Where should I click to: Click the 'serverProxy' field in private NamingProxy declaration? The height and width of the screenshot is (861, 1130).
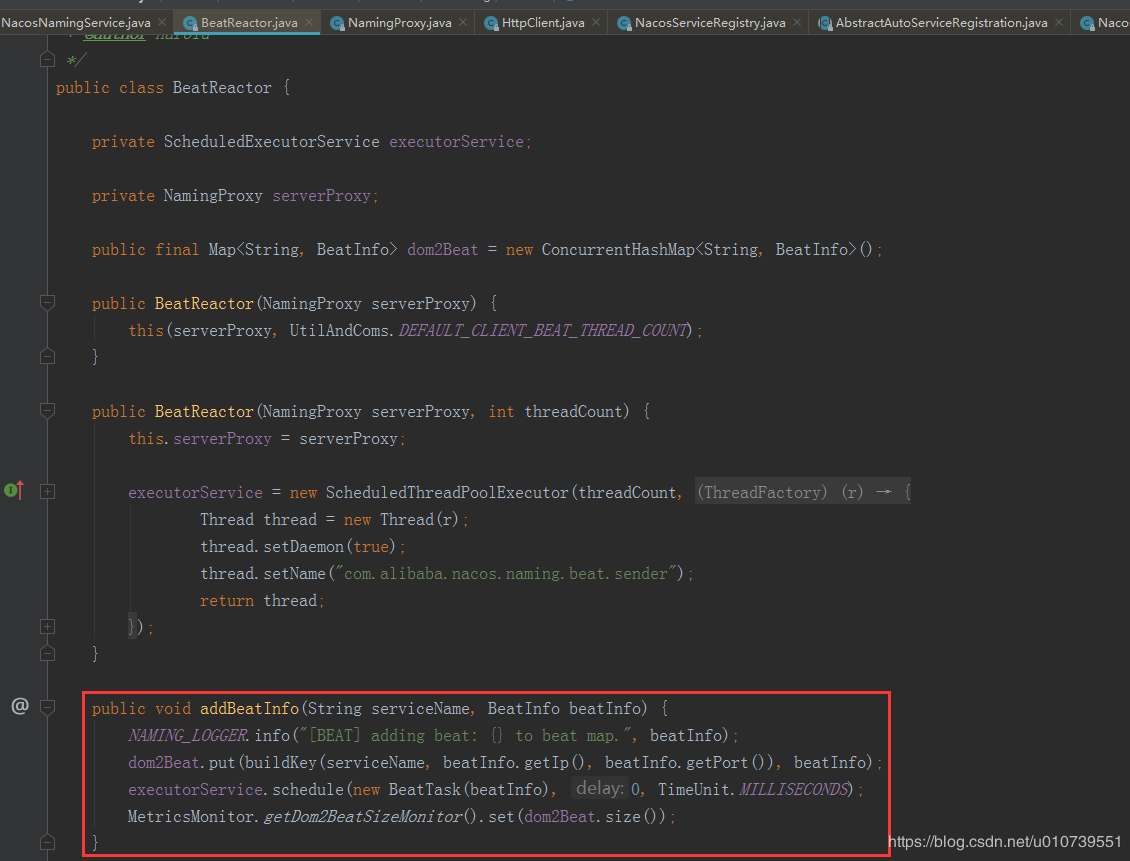[x=321, y=196]
